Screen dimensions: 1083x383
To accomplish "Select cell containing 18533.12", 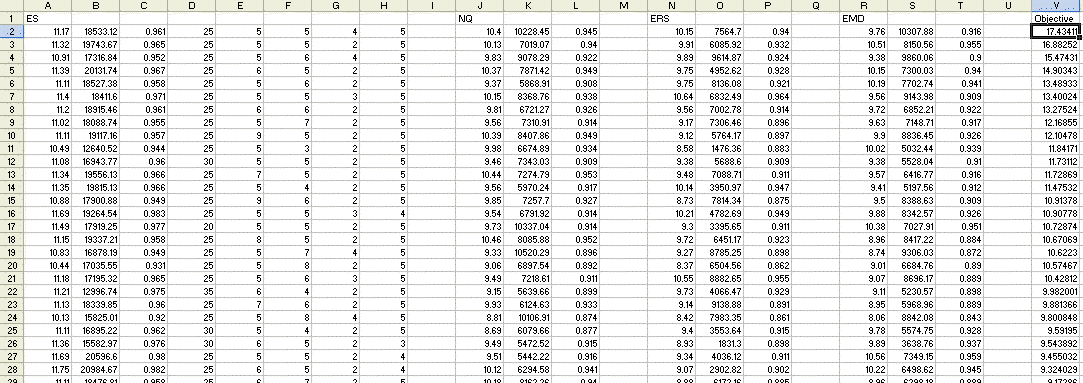I will click(95, 32).
